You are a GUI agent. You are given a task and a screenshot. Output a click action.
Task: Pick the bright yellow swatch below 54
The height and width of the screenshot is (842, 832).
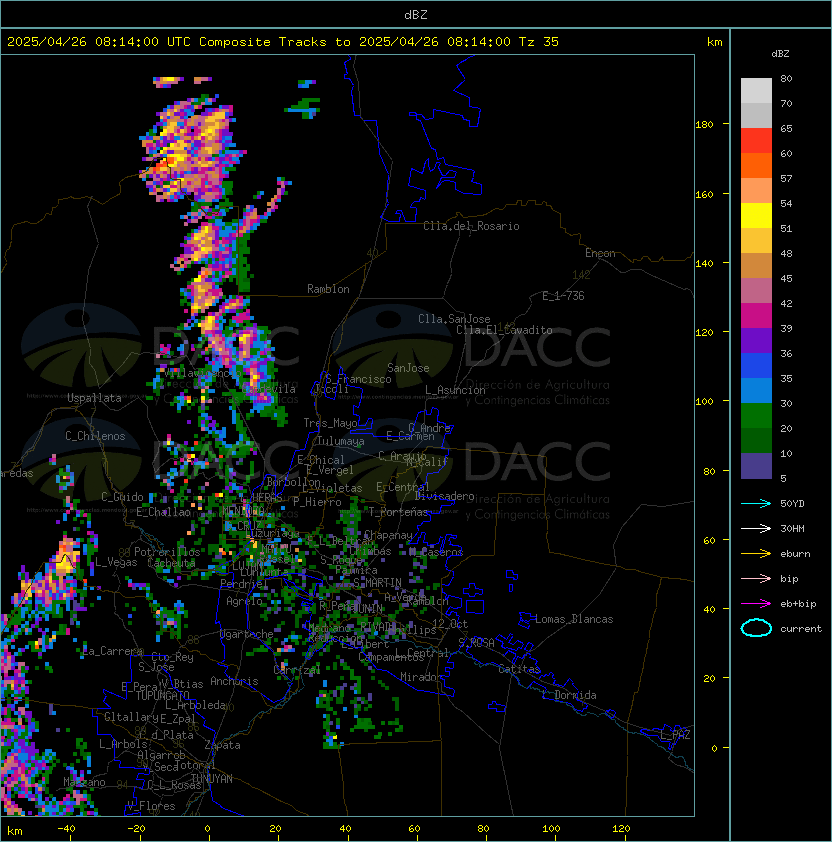(756, 215)
